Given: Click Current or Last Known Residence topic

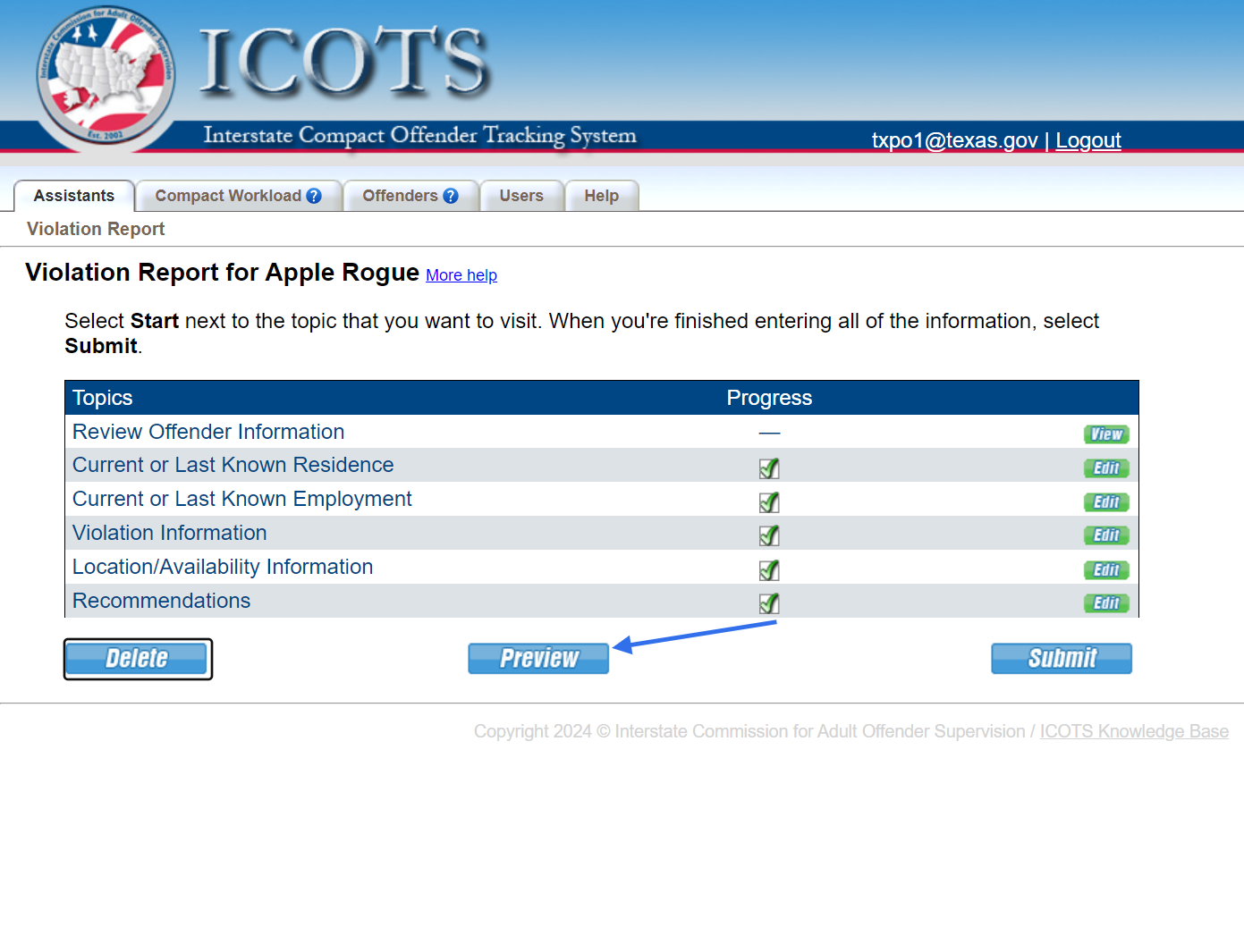Looking at the screenshot, I should [233, 465].
